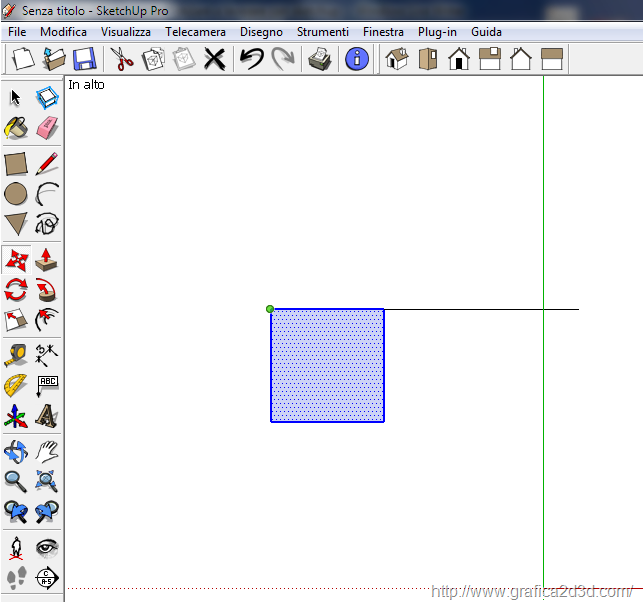Image resolution: width=643 pixels, height=602 pixels.
Task: Open the Strumenti menu
Action: tap(322, 32)
